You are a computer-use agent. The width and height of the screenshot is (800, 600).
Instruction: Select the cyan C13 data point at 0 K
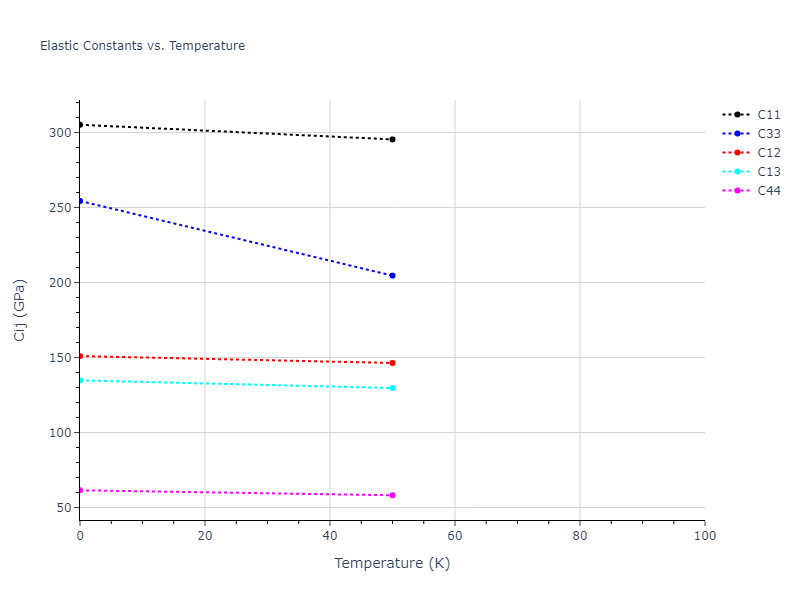point(80,380)
